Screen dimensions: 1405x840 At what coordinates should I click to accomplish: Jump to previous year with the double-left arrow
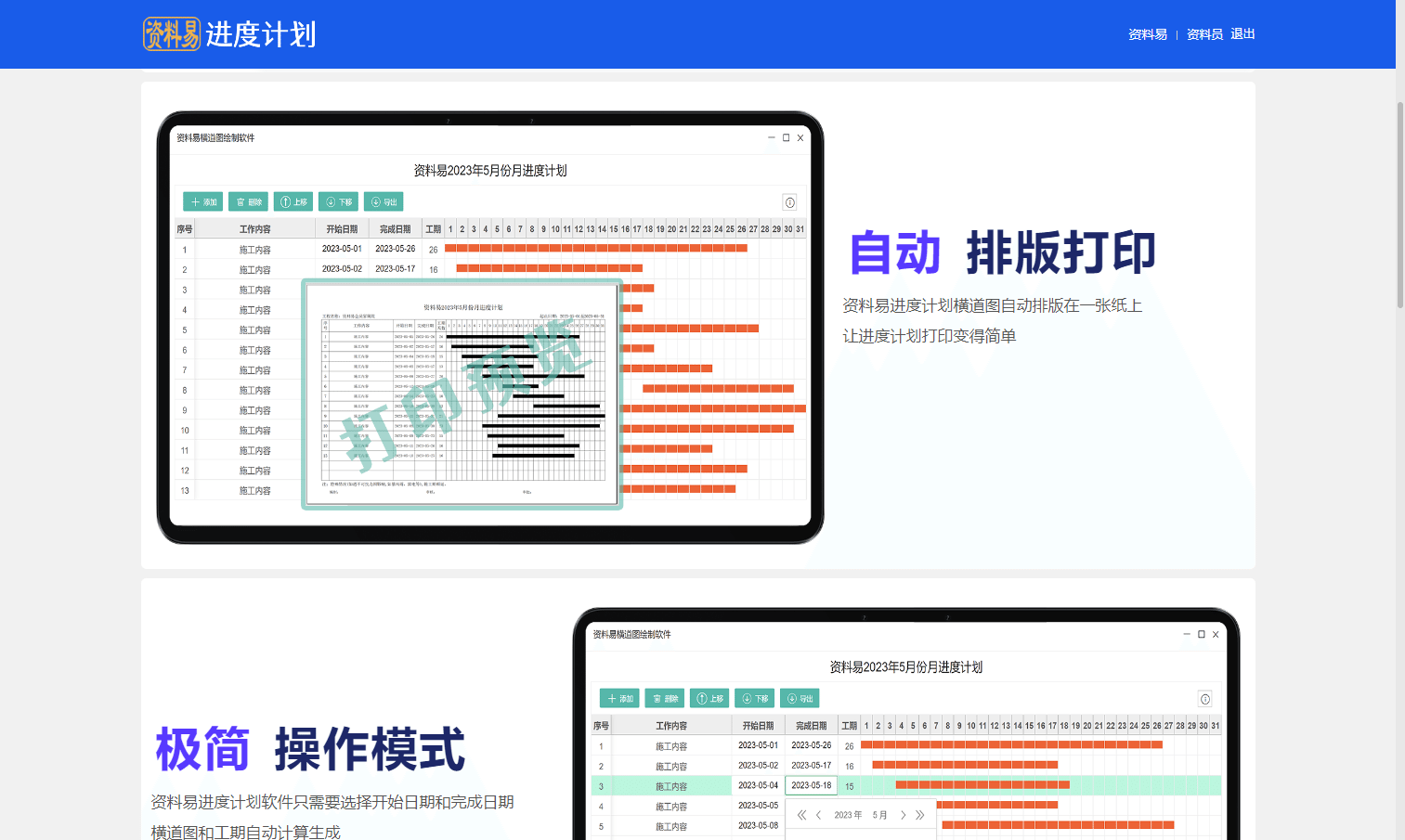coord(801,815)
